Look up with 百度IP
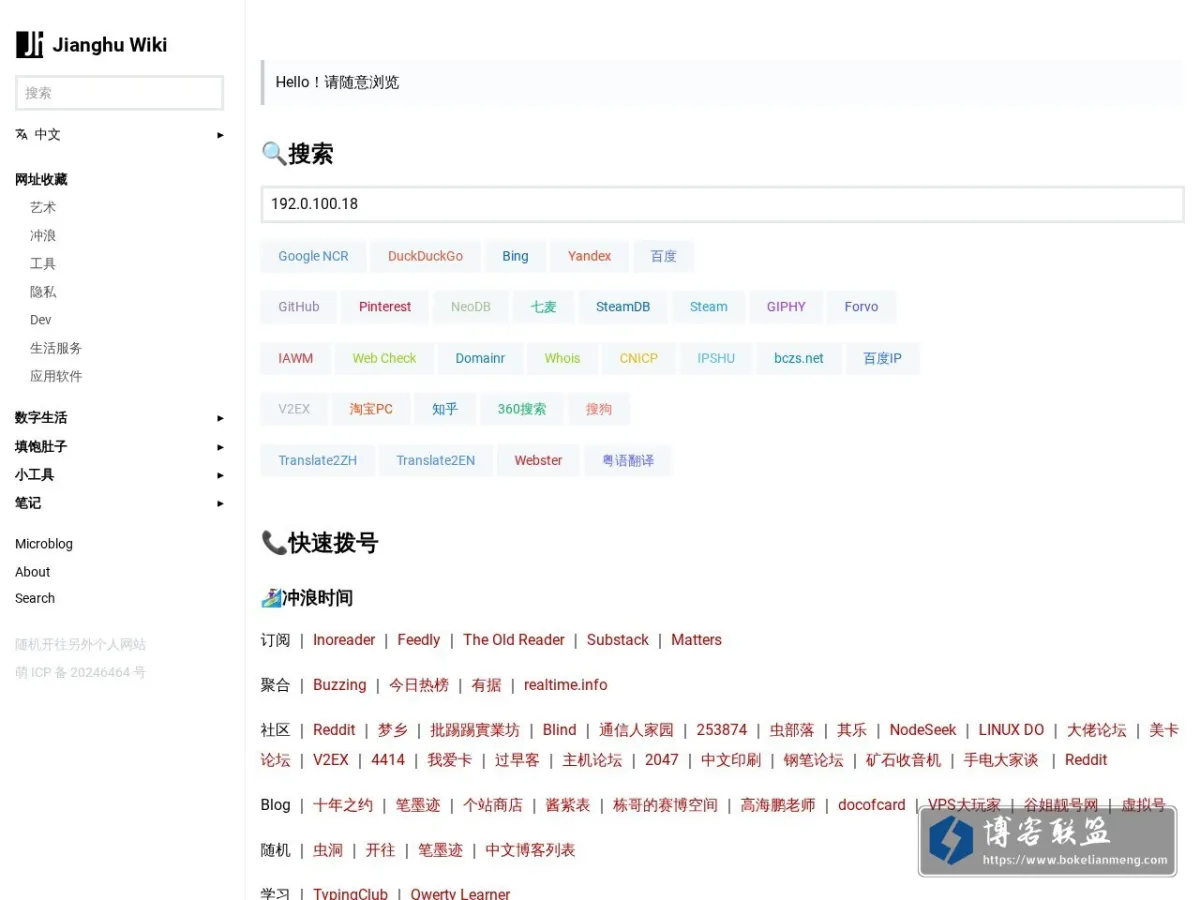The width and height of the screenshot is (1200, 900). click(882, 358)
